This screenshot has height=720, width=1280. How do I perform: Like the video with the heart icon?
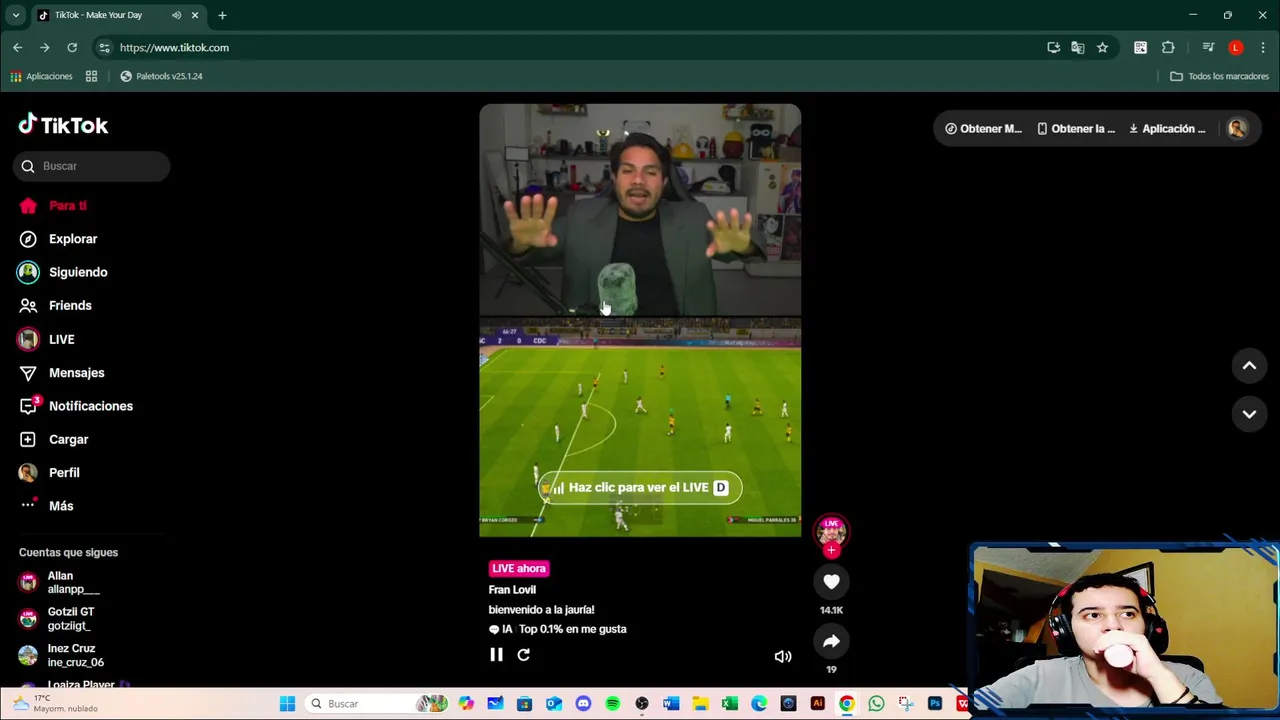tap(831, 581)
